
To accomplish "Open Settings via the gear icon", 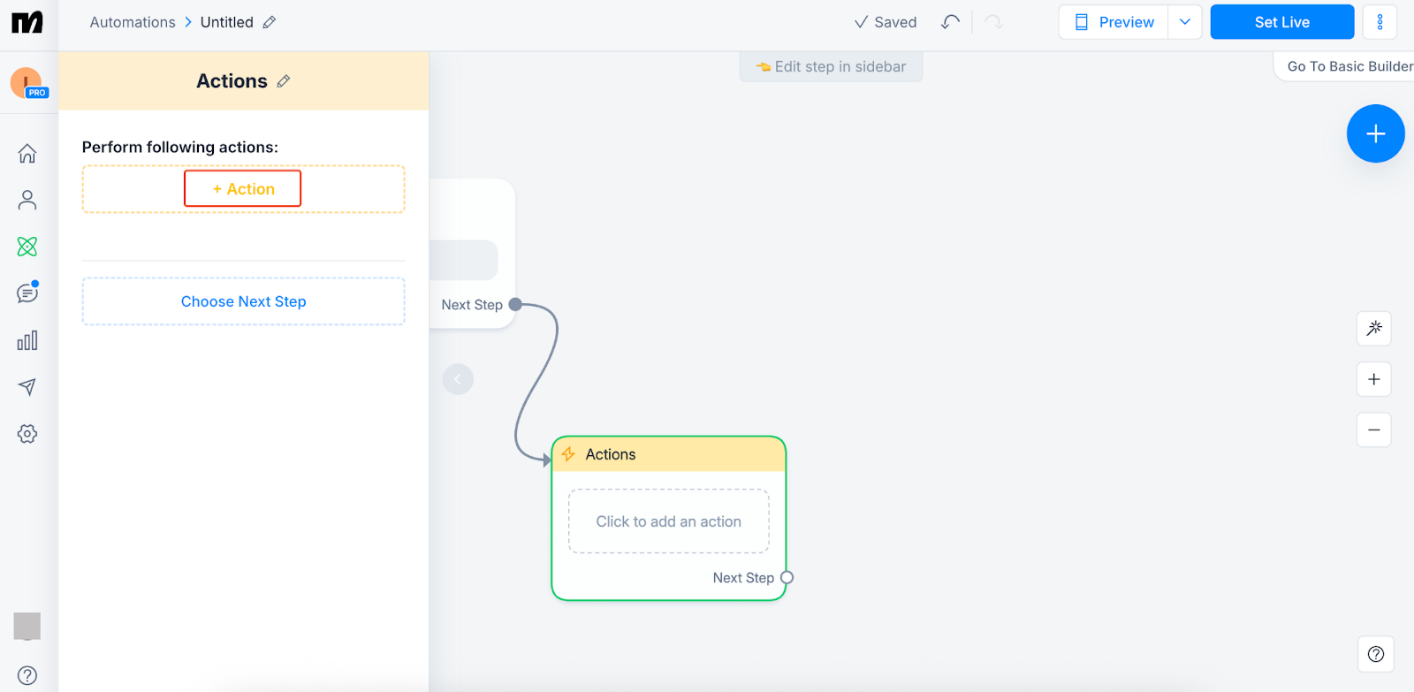I will point(27,433).
